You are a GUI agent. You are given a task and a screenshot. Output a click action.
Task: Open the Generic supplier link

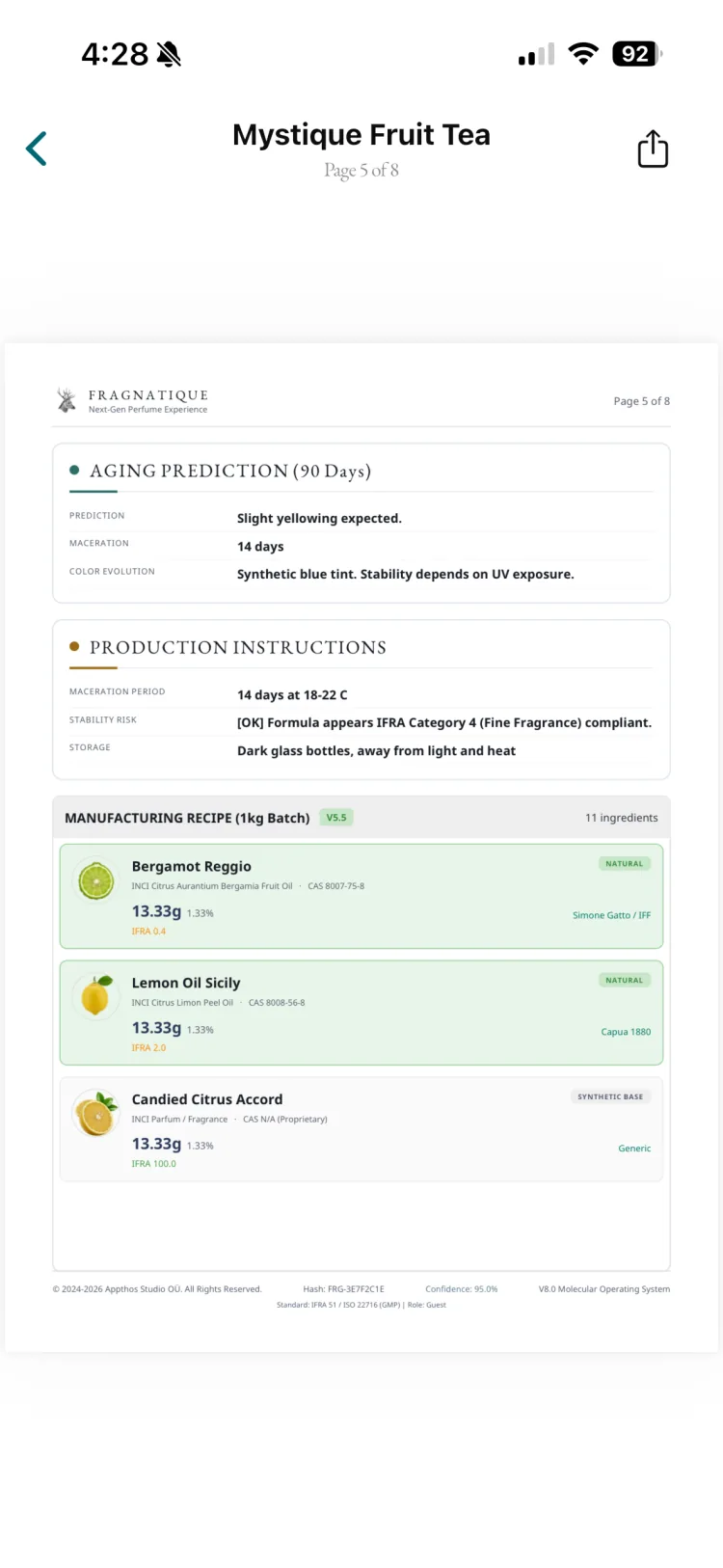(634, 1149)
